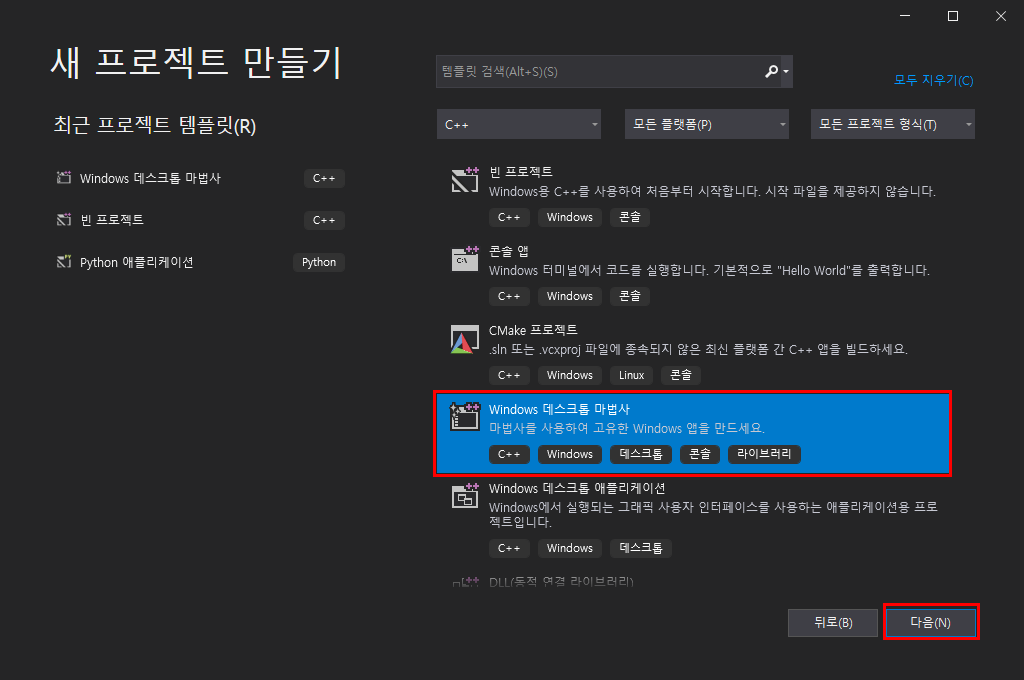Click recent Python 애플리케이션 icon
Screen dimensions: 1024x680
pyautogui.click(x=63, y=262)
